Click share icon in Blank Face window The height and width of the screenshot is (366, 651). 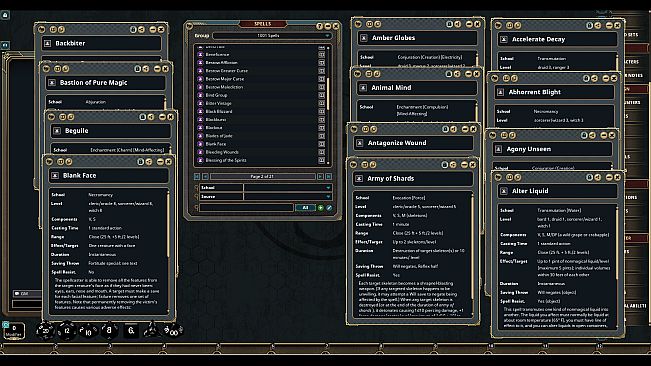[148, 161]
